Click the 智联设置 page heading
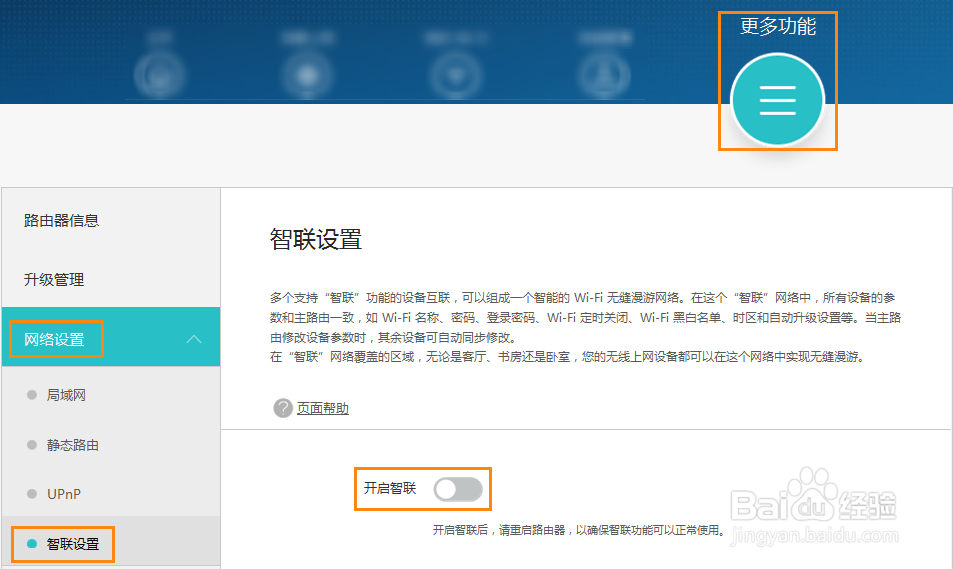The height and width of the screenshot is (569, 953). [x=316, y=239]
